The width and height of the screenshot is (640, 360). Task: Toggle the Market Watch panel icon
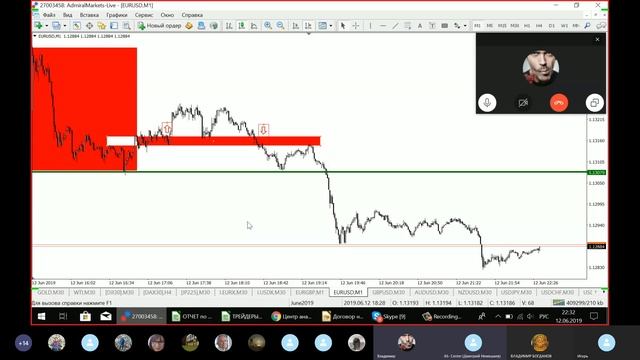point(76,26)
